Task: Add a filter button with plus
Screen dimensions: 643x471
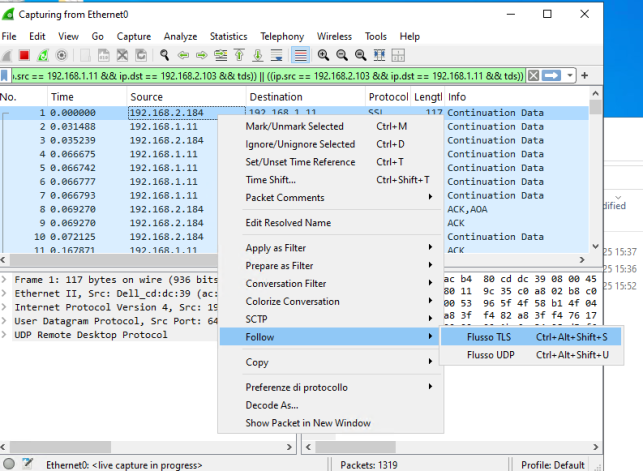Action: (585, 76)
